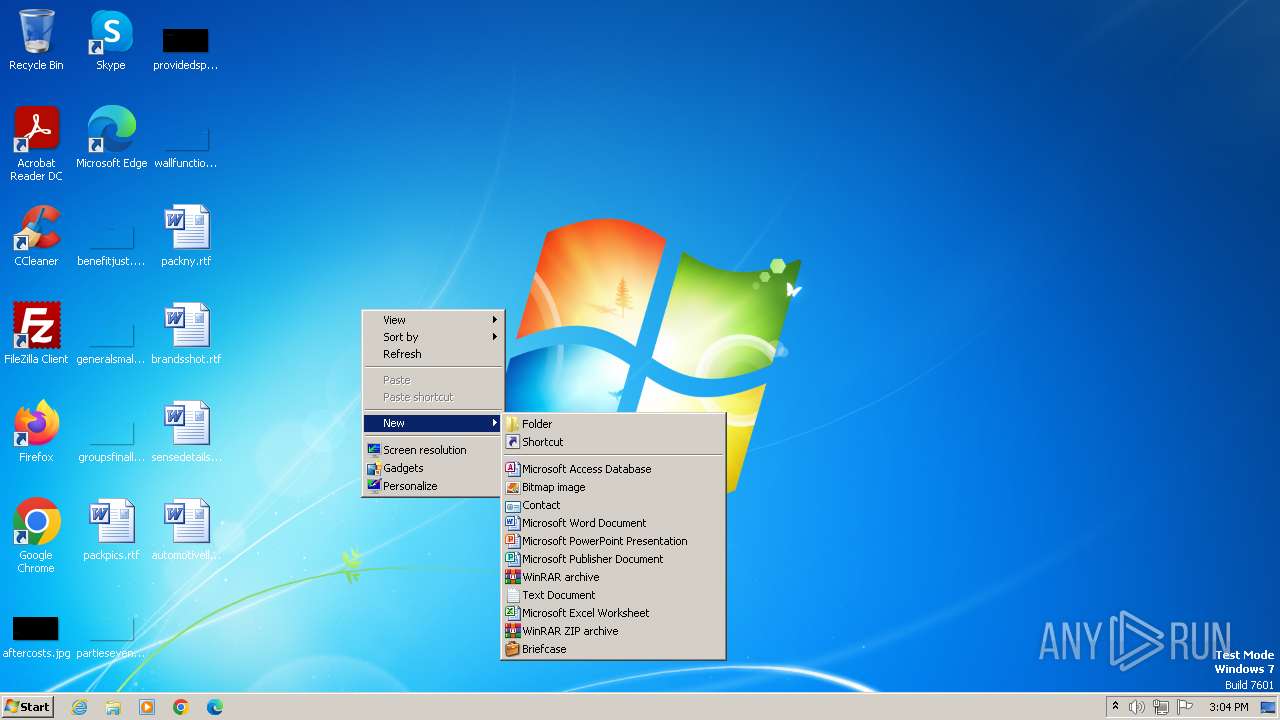Create a new WinRAR archive

pyautogui.click(x=613, y=577)
